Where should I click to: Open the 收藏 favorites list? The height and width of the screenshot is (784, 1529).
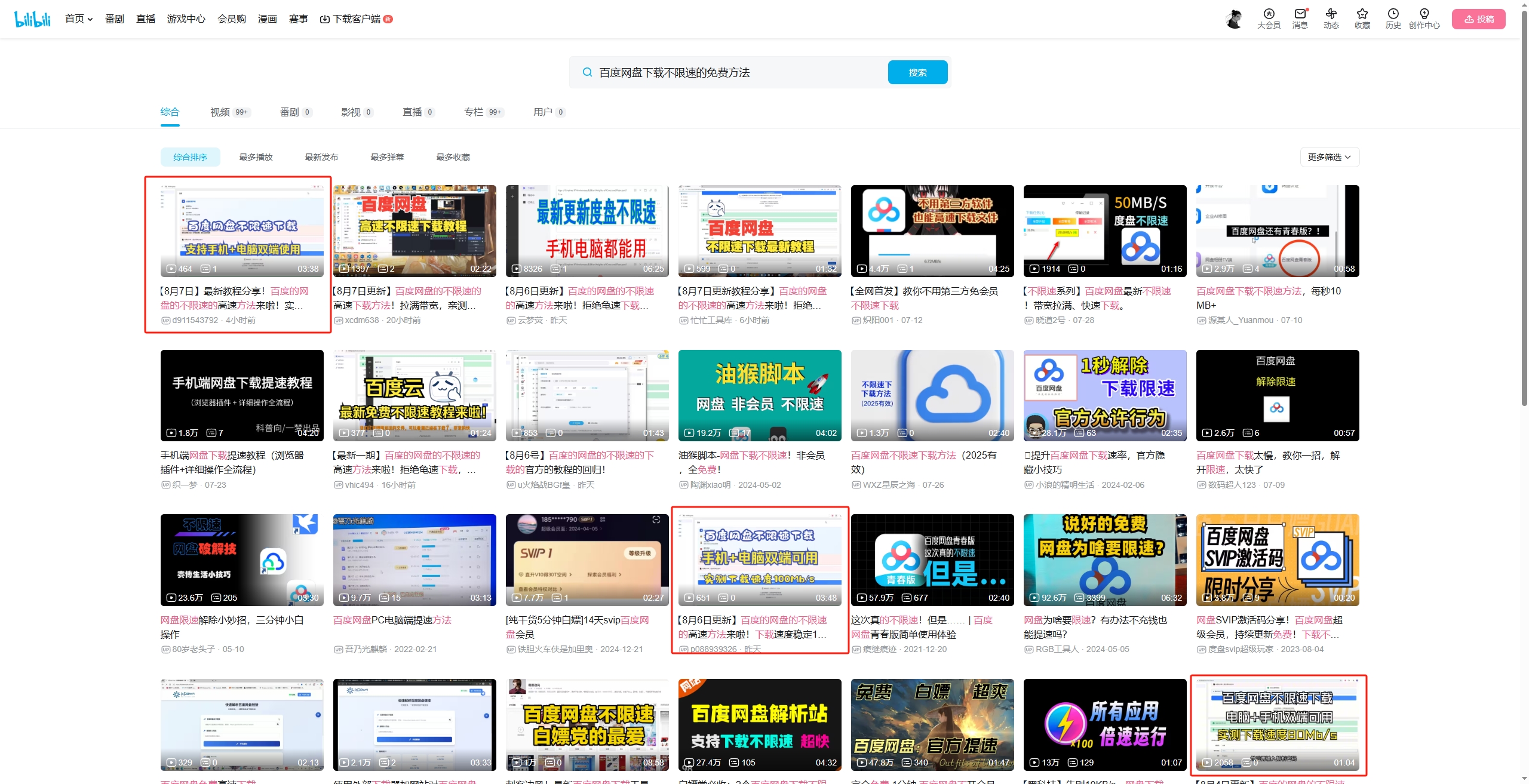pos(1362,19)
